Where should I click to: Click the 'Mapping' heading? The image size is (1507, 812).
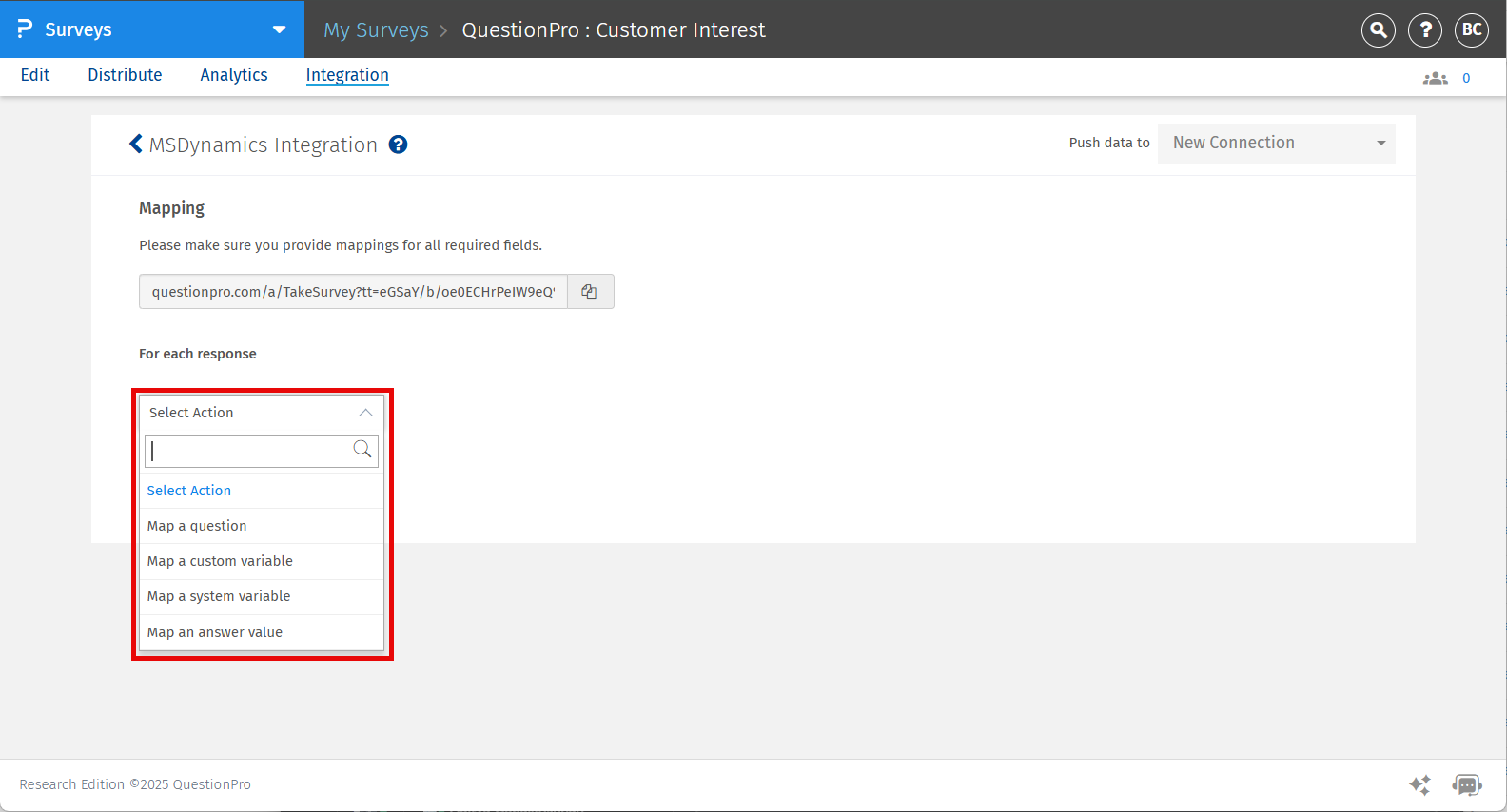pyautogui.click(x=172, y=208)
